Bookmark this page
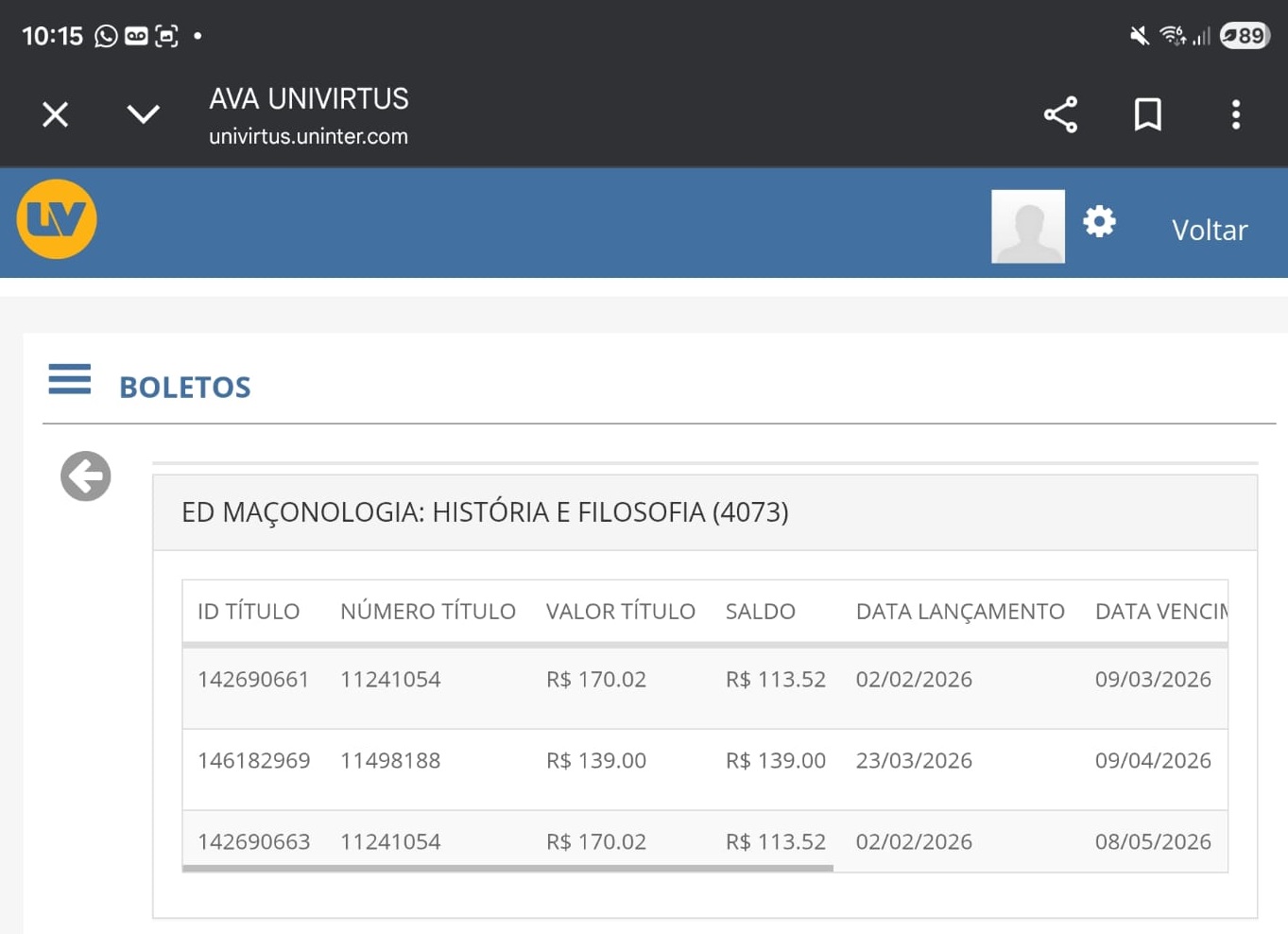This screenshot has width=1288, height=934. click(x=1147, y=114)
